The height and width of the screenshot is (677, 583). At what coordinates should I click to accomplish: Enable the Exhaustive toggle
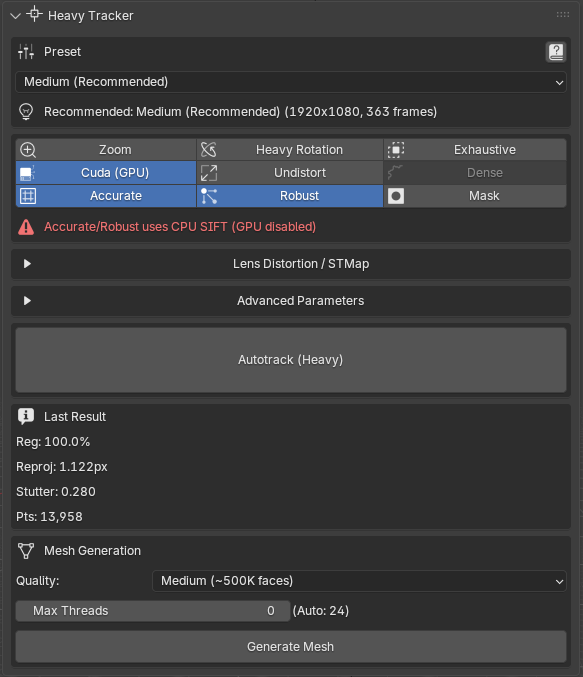pyautogui.click(x=475, y=150)
